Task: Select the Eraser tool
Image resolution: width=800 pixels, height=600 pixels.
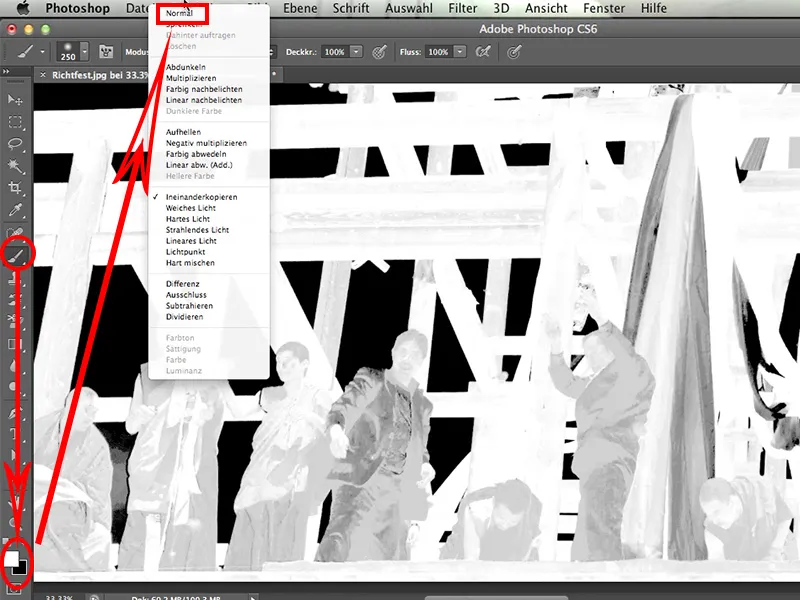Action: click(15, 321)
